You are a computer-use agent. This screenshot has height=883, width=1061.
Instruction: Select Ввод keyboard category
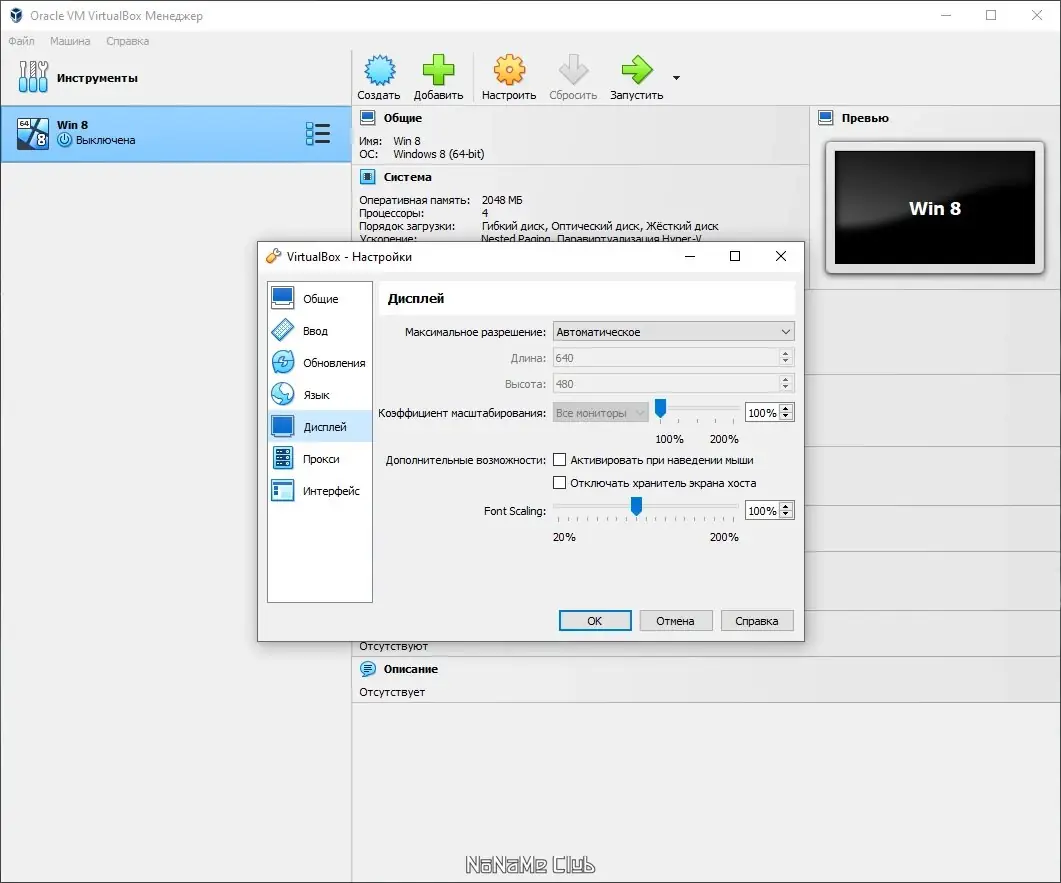(320, 331)
